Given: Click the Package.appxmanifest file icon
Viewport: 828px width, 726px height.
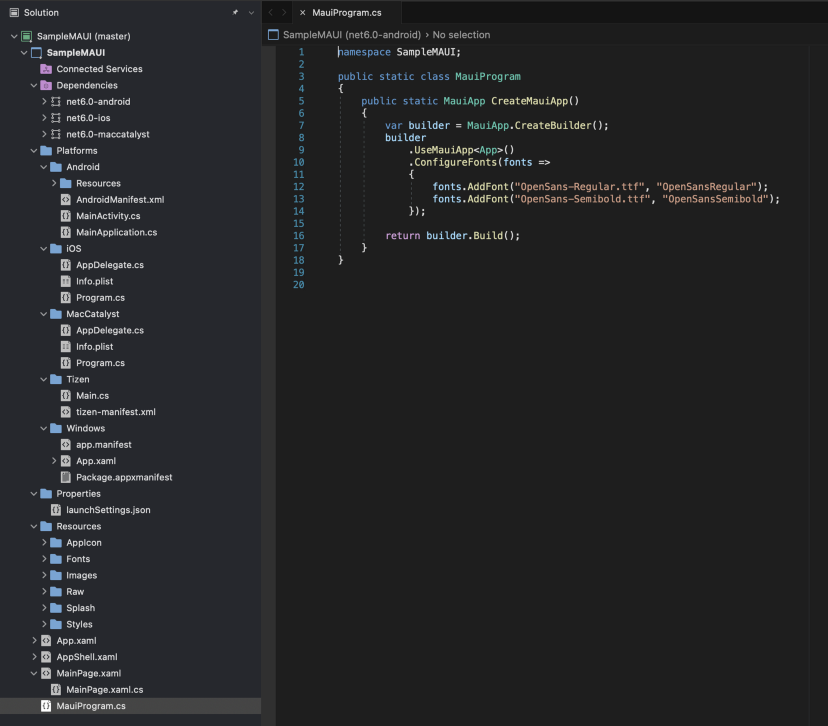Looking at the screenshot, I should pyautogui.click(x=65, y=477).
